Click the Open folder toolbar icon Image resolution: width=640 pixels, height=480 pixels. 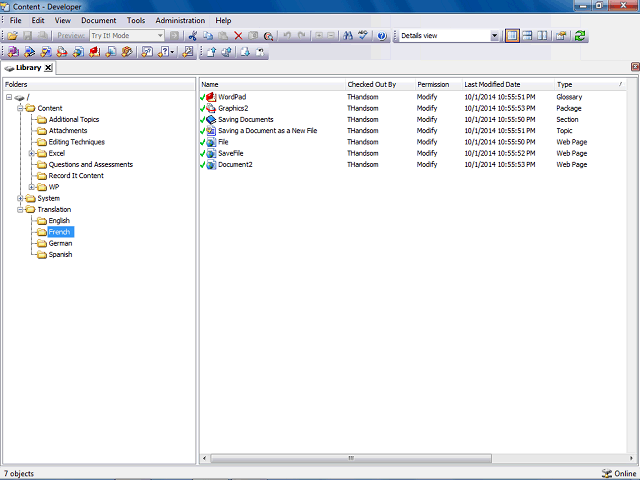(x=13, y=36)
